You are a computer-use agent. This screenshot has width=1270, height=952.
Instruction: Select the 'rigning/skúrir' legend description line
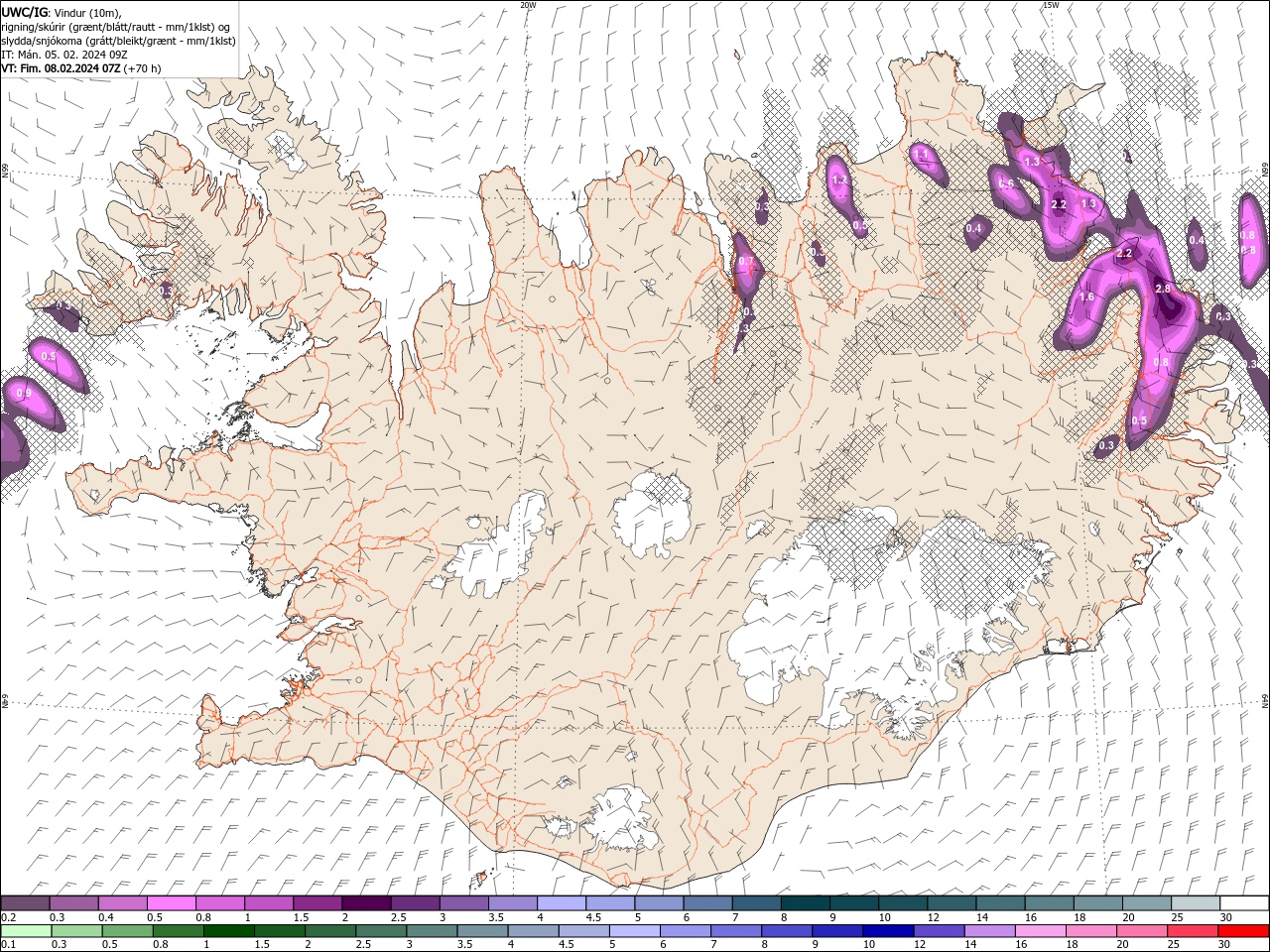[x=117, y=26]
